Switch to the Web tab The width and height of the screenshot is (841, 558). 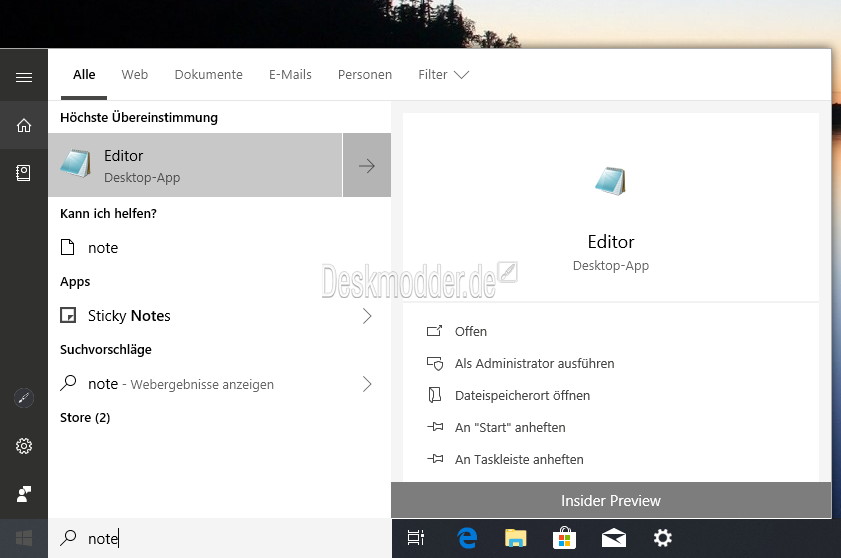click(135, 75)
